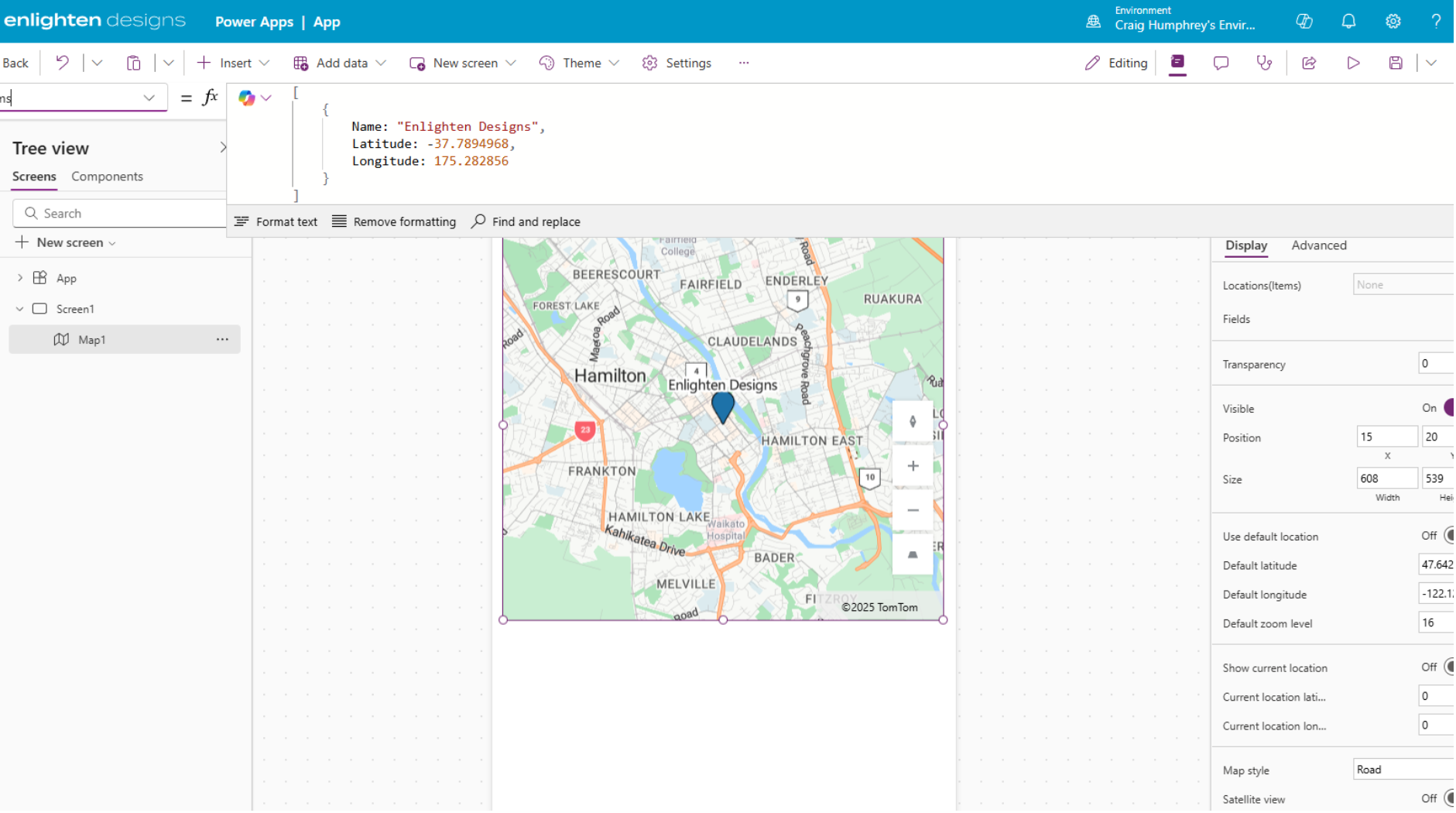1456x813 pixels.
Task: Open the Copilot icon in header
Action: [1304, 21]
